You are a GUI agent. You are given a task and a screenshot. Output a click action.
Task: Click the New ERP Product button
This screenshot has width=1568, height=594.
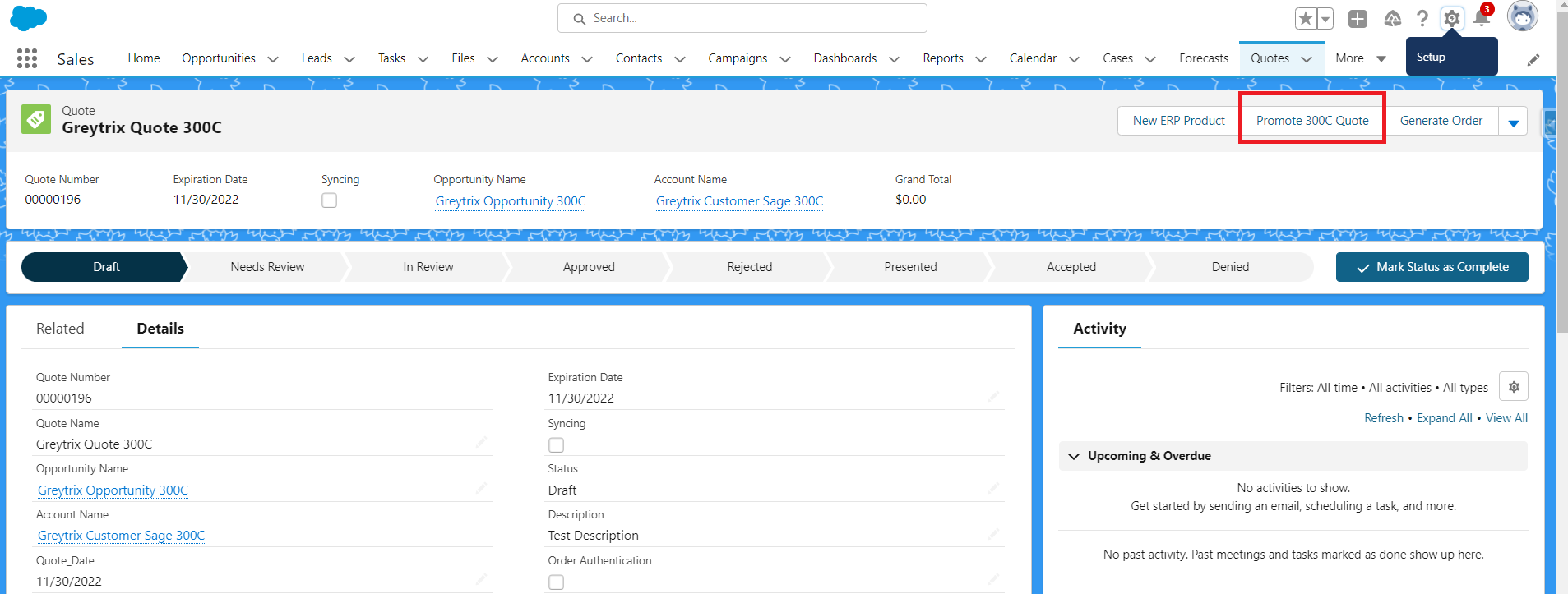[x=1179, y=121]
